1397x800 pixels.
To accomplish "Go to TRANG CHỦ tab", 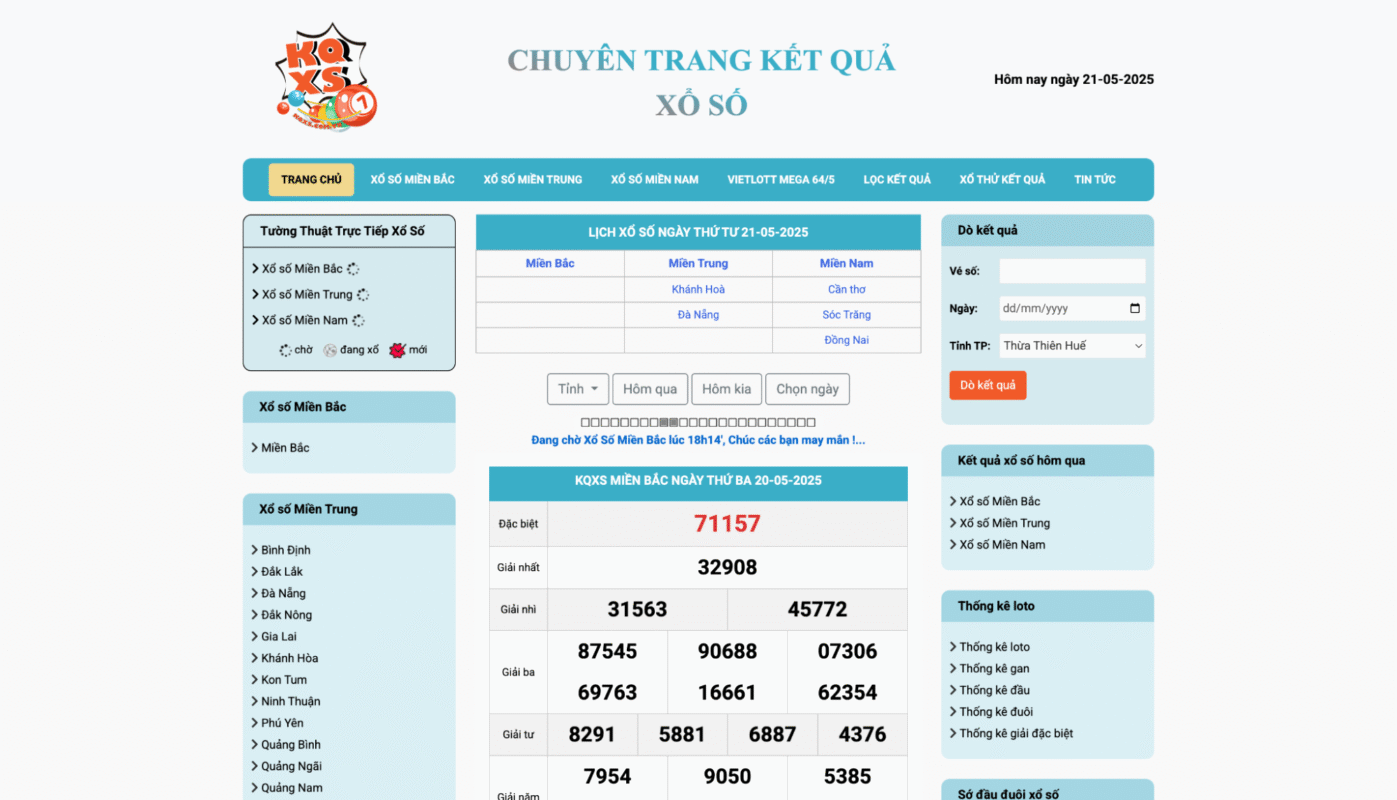I will coord(311,180).
